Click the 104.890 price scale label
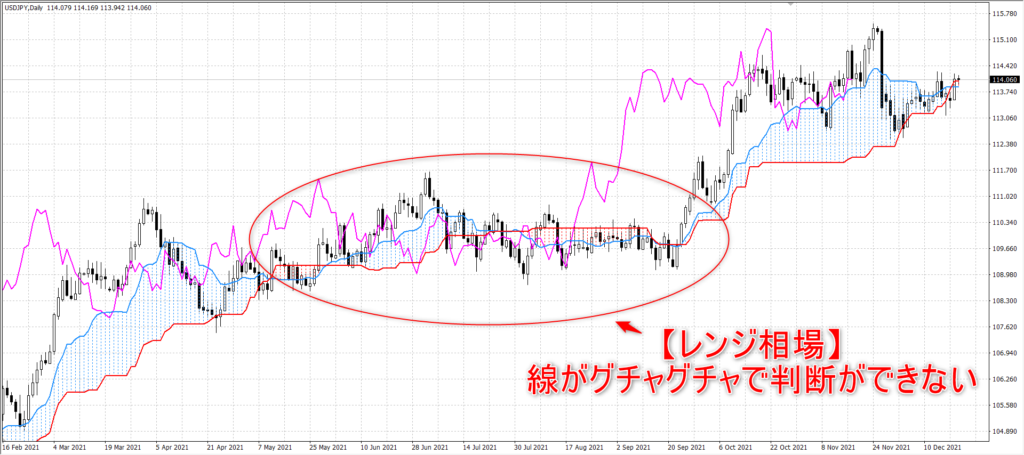1024x455 pixels. (1004, 431)
